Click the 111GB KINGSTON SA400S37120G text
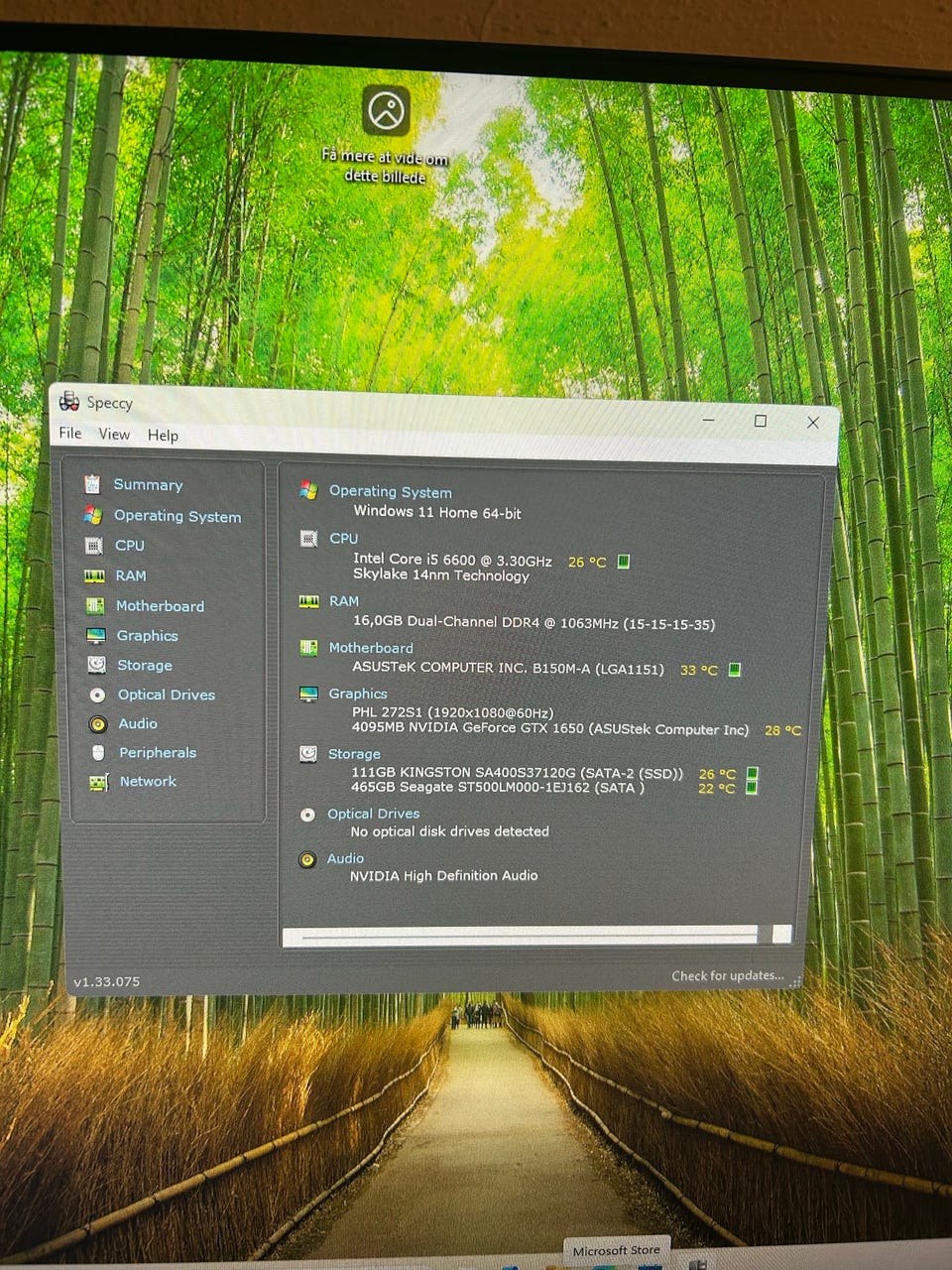The image size is (952, 1270). [x=517, y=772]
